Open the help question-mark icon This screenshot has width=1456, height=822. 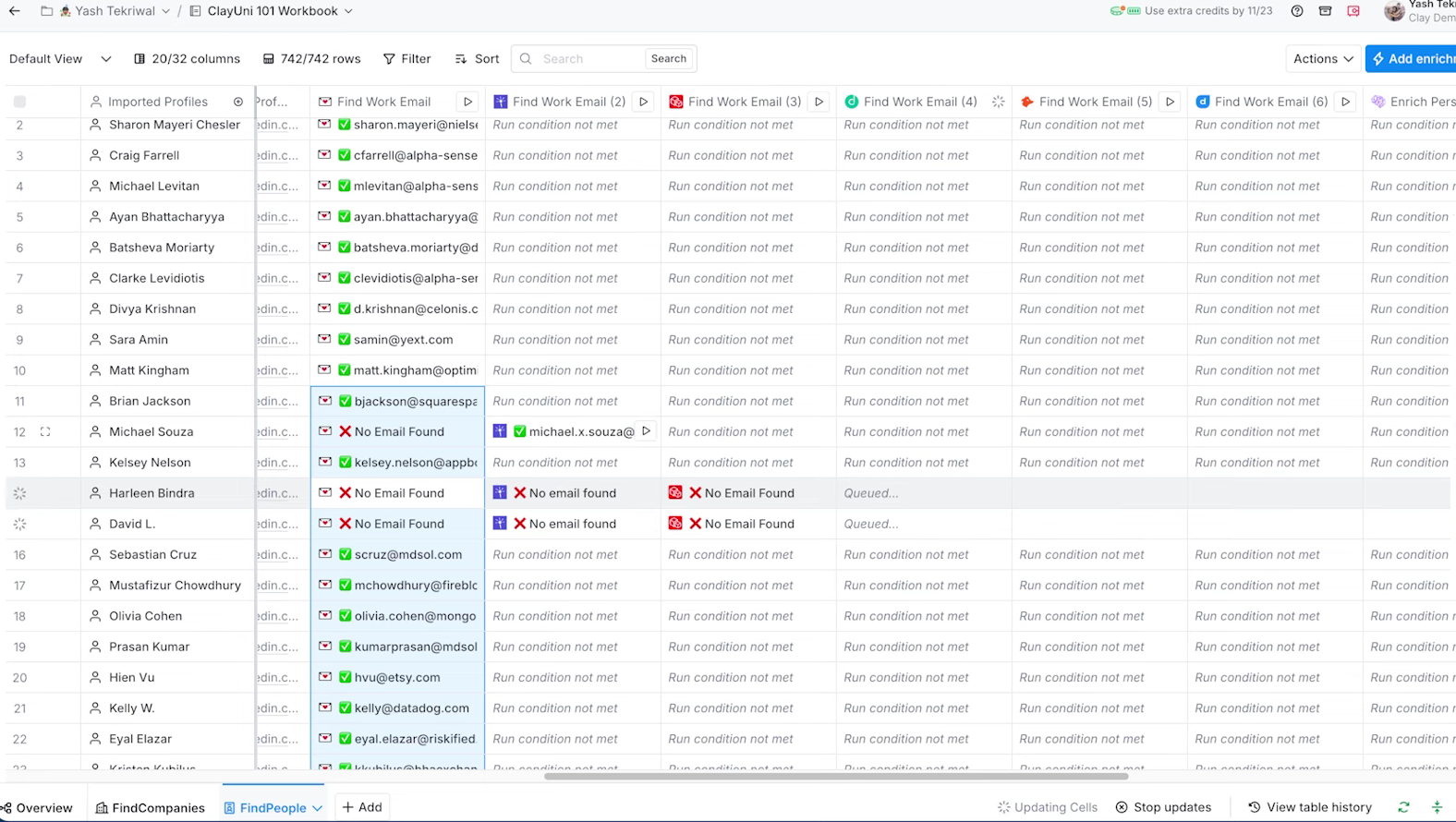click(1297, 11)
